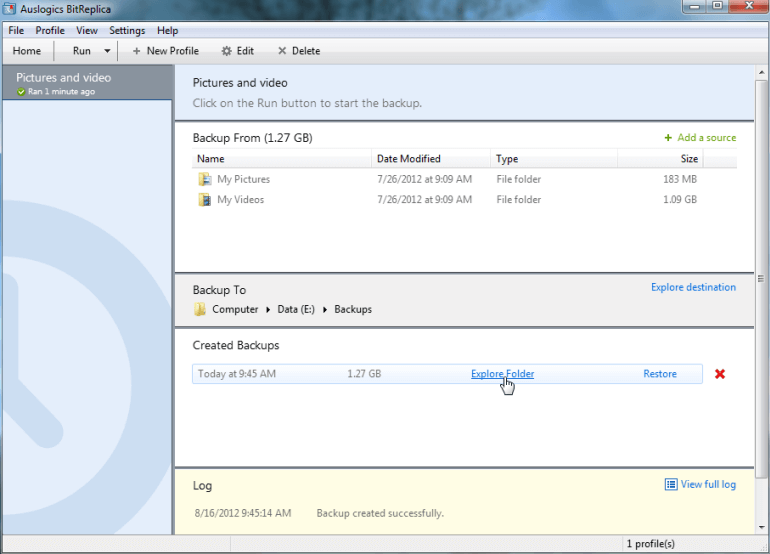
Task: Click the green plus icon beside Add a source
Action: [x=668, y=138]
